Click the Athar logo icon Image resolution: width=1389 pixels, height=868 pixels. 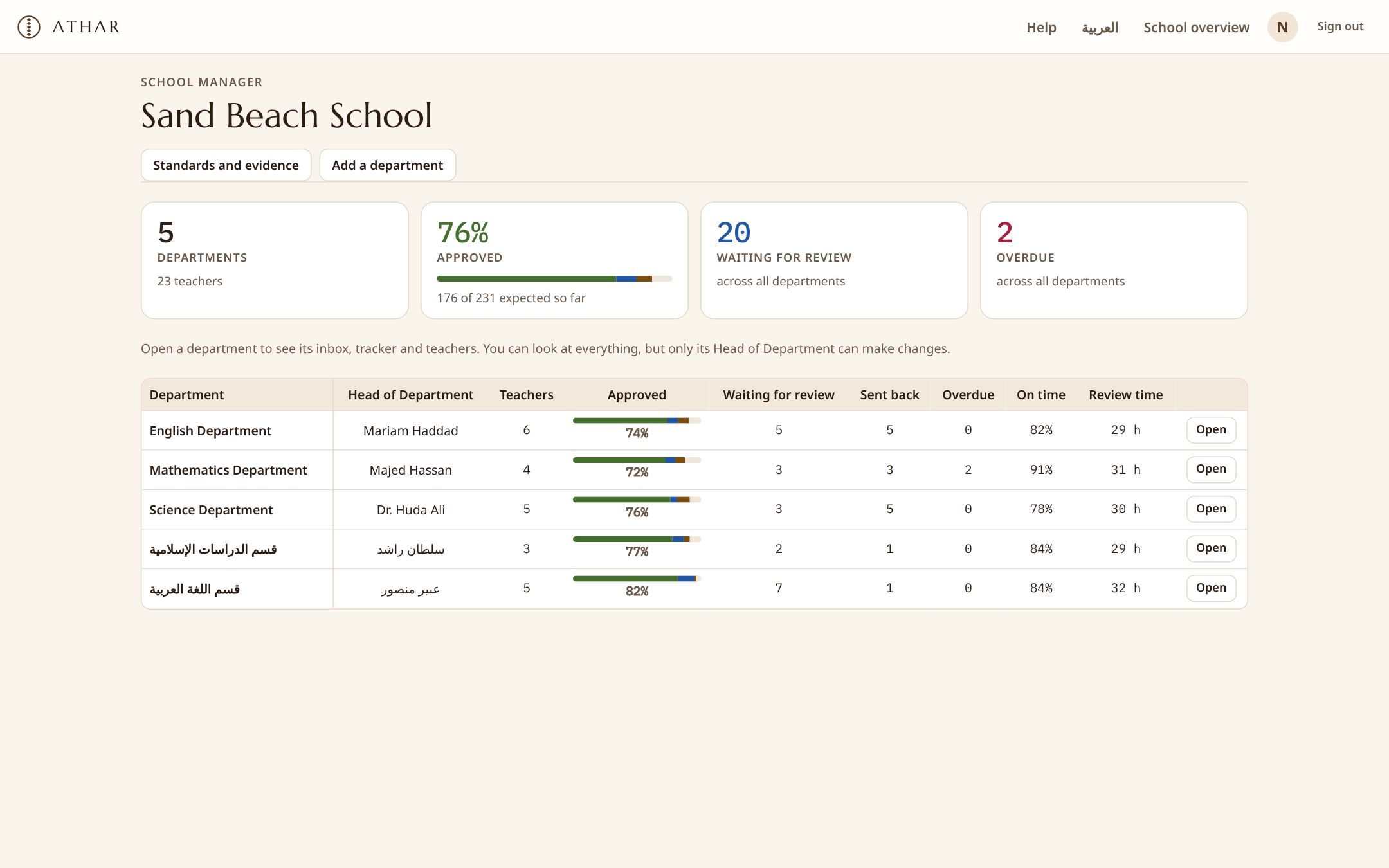point(29,27)
